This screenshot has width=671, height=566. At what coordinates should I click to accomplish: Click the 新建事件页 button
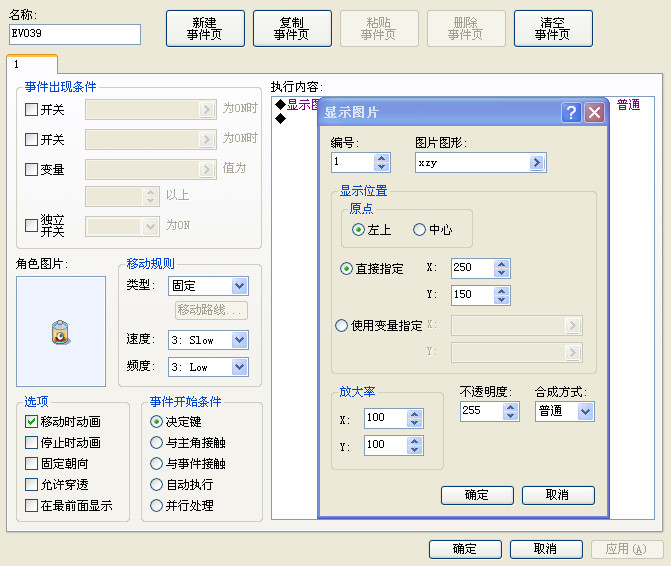click(205, 29)
